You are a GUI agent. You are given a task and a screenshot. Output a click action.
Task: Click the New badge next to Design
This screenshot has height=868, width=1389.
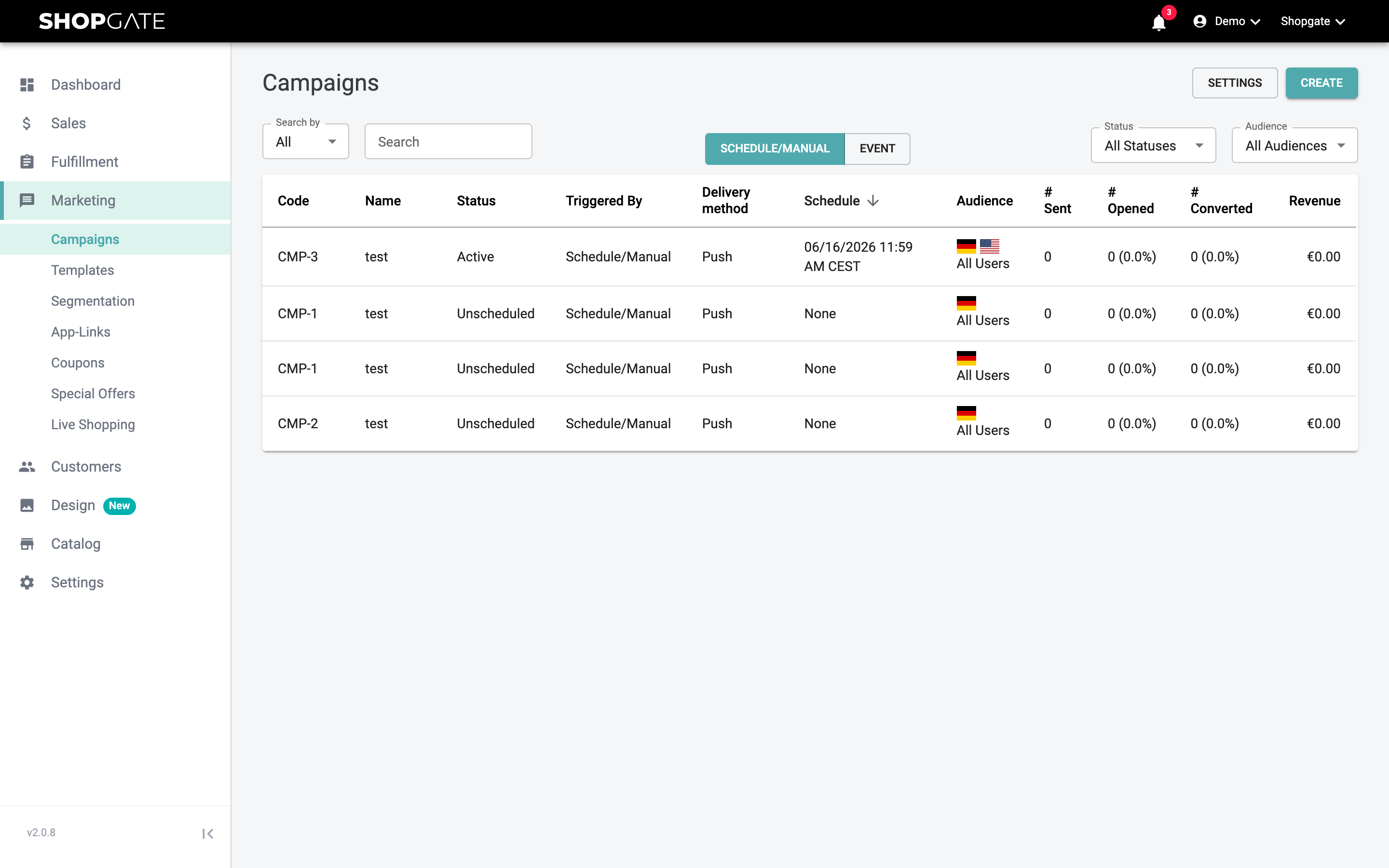pyautogui.click(x=120, y=506)
